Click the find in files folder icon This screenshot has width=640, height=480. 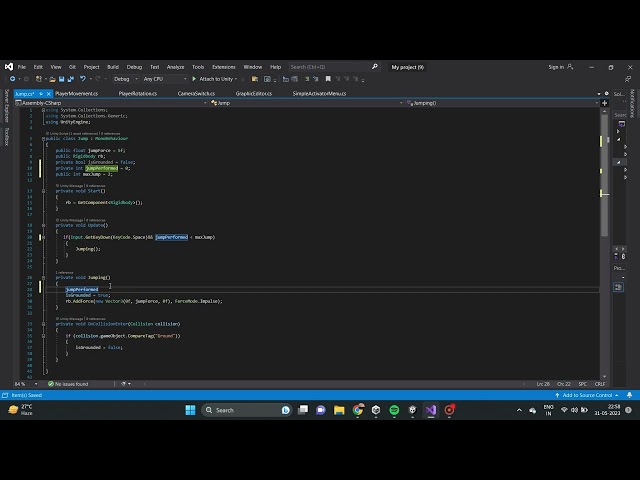(255, 79)
